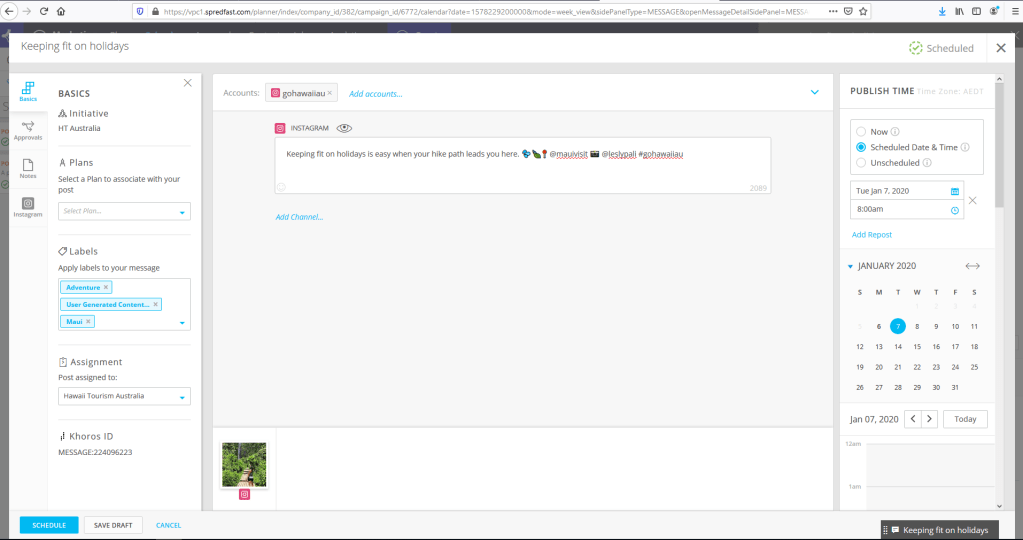Open the Instagram sidebar icon
Viewport: 1023px width, 540px height.
[28, 205]
